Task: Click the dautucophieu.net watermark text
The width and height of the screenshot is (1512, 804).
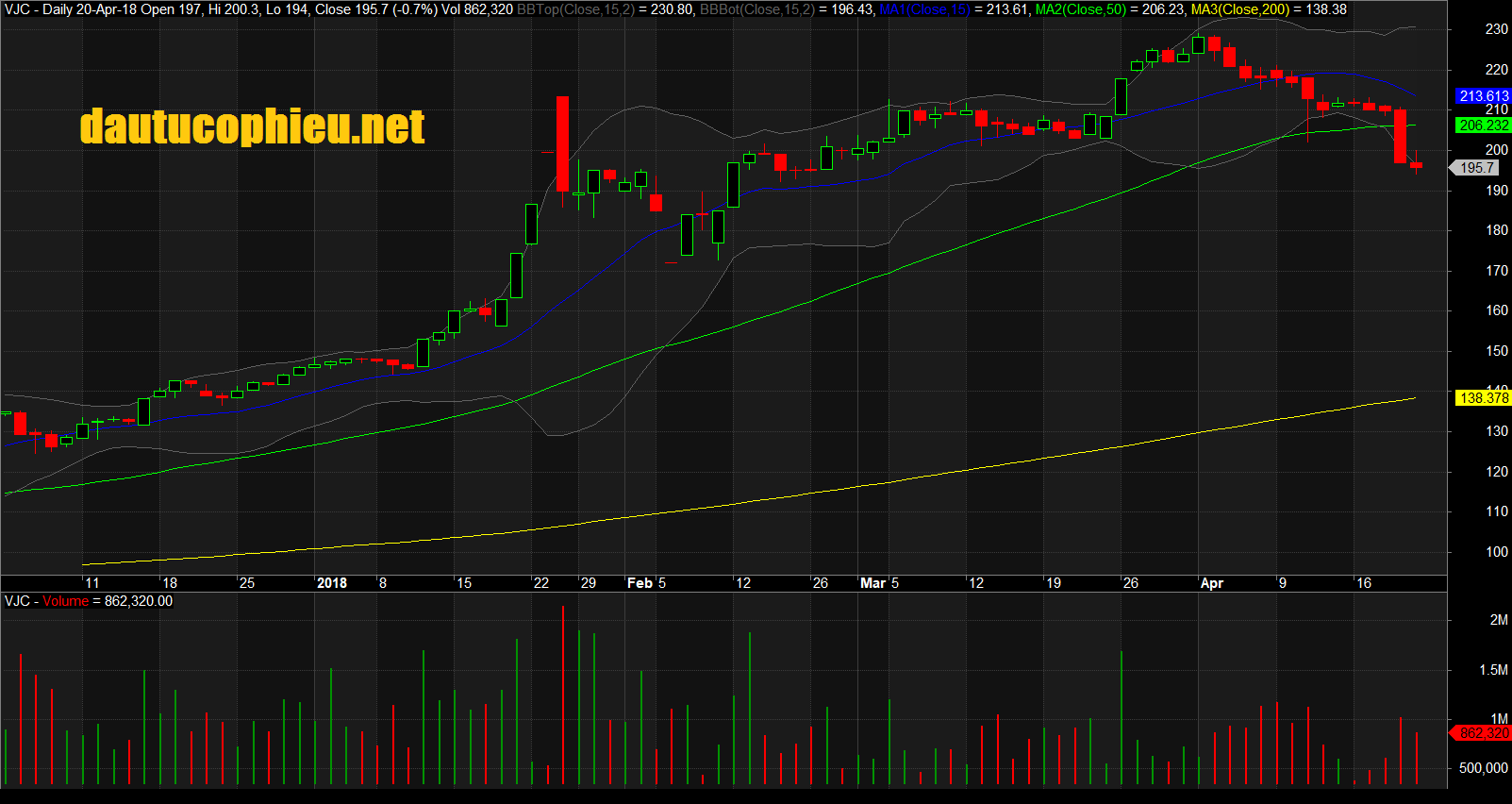Action: [x=252, y=126]
